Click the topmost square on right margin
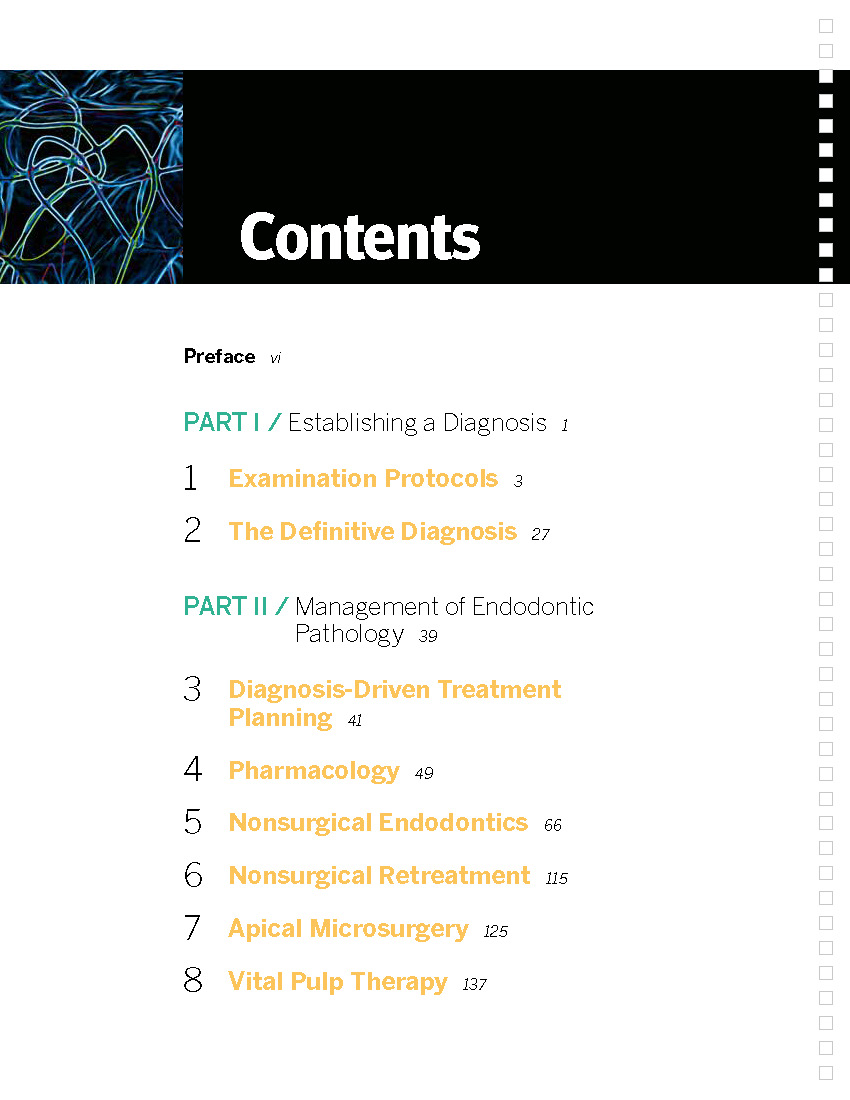This screenshot has height=1100, width=850. coord(826,26)
